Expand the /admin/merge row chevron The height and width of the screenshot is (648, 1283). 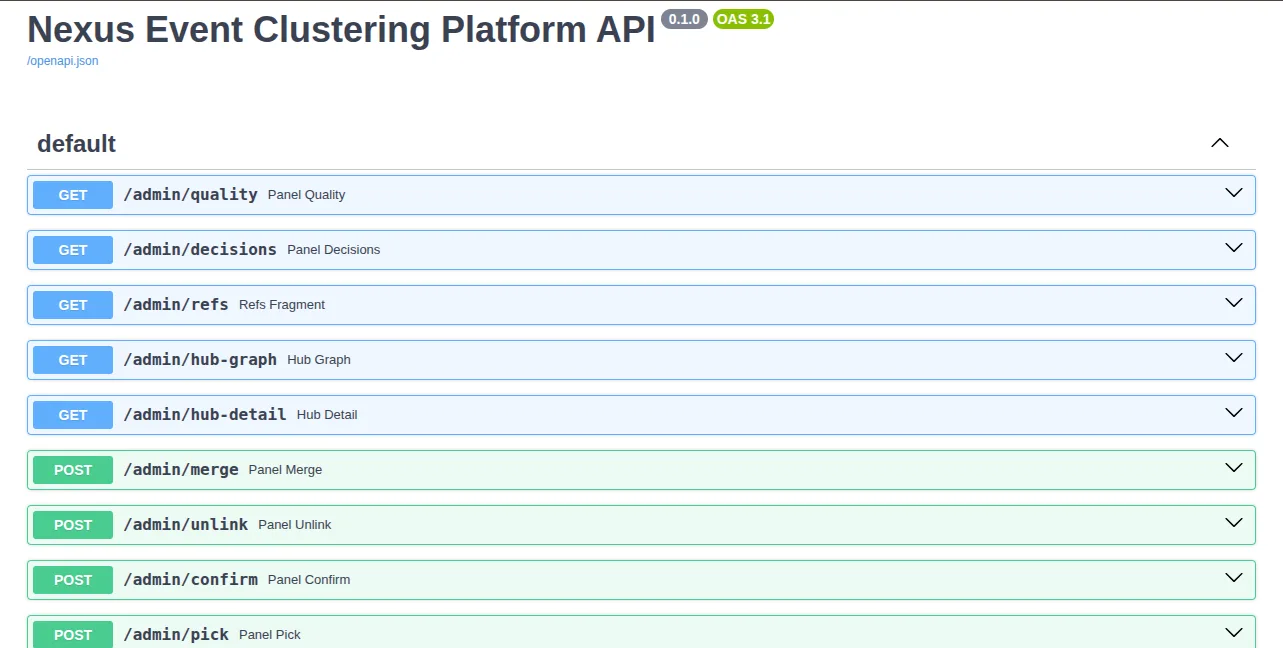pyautogui.click(x=1234, y=468)
